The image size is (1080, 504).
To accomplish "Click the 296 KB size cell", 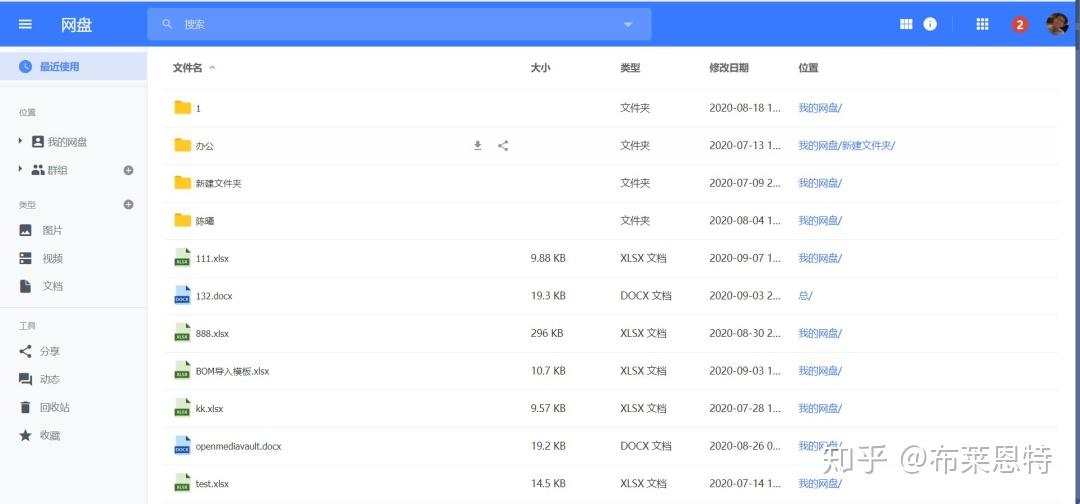I will click(547, 333).
